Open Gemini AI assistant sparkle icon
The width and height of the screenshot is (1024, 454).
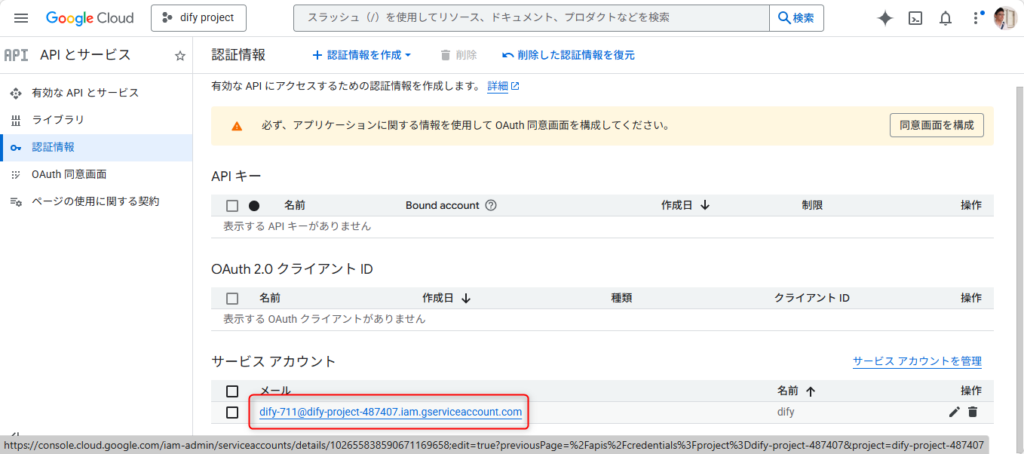(884, 18)
